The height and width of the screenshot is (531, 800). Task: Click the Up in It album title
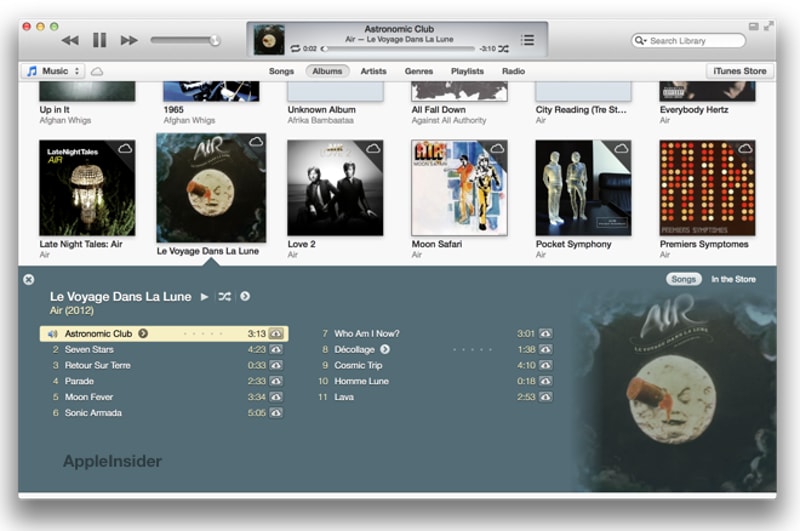tap(55, 110)
